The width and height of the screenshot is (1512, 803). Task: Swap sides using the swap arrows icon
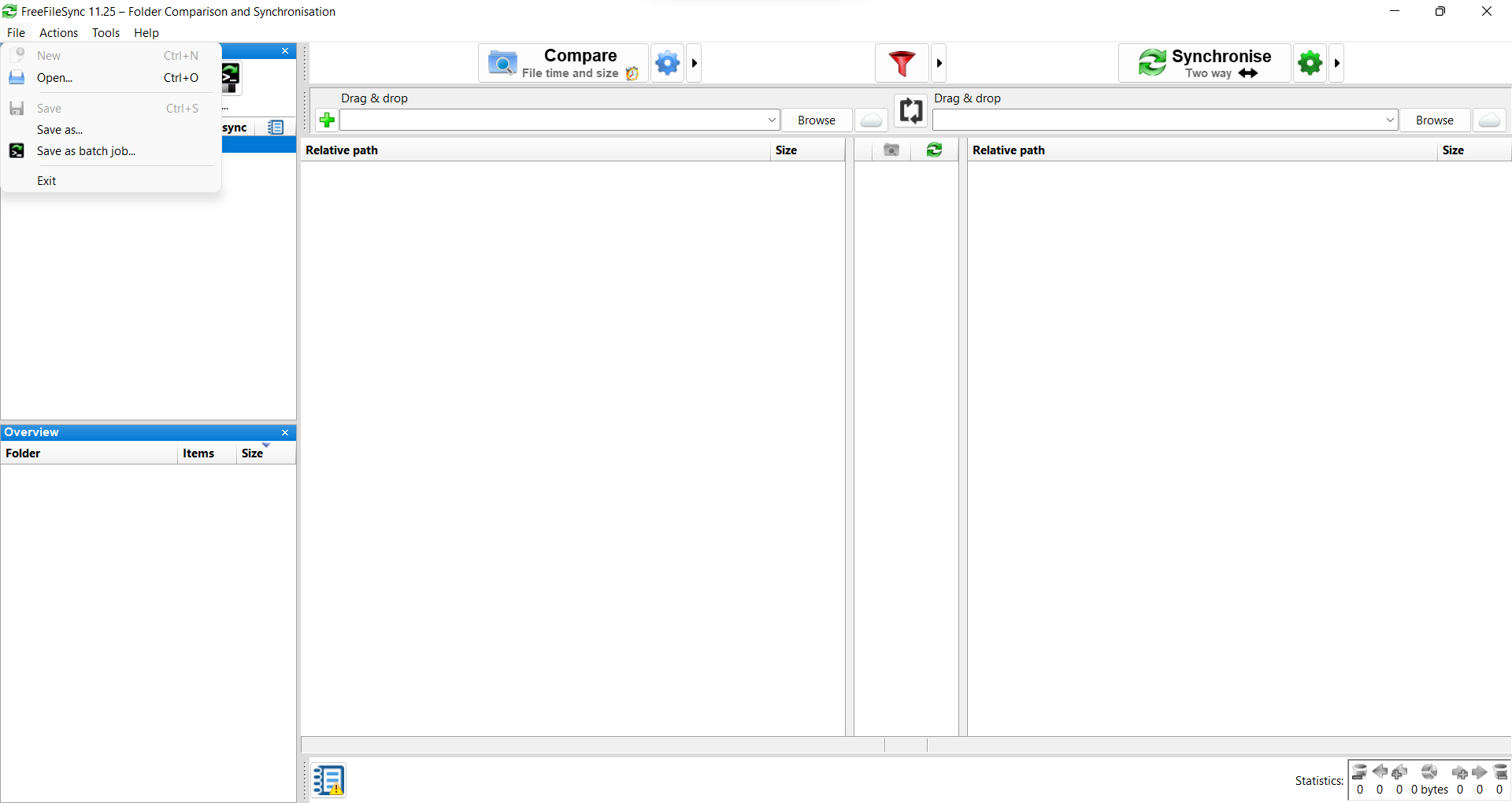point(910,110)
